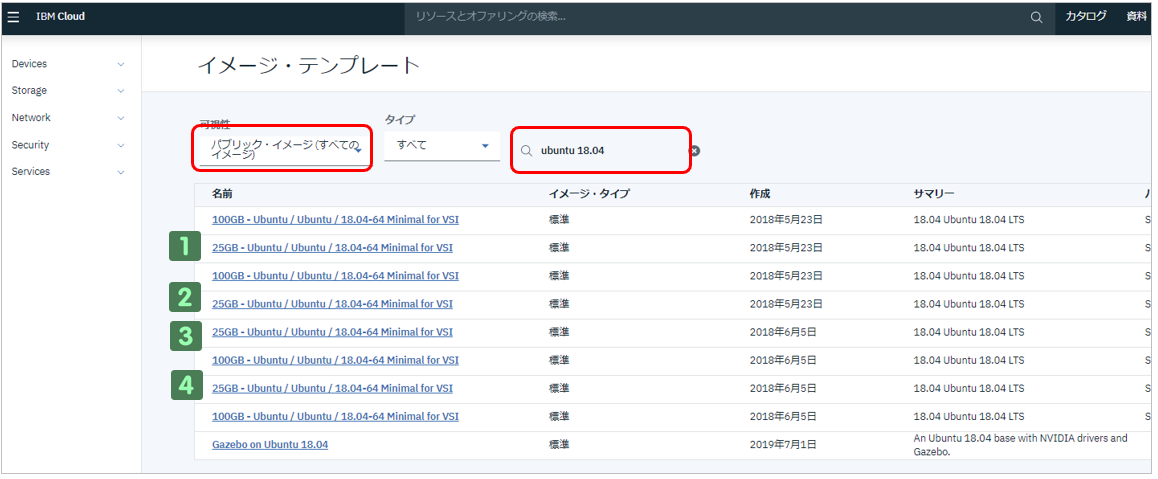
Task: Click the イメージ・テンプレート page heading
Action: coord(309,66)
